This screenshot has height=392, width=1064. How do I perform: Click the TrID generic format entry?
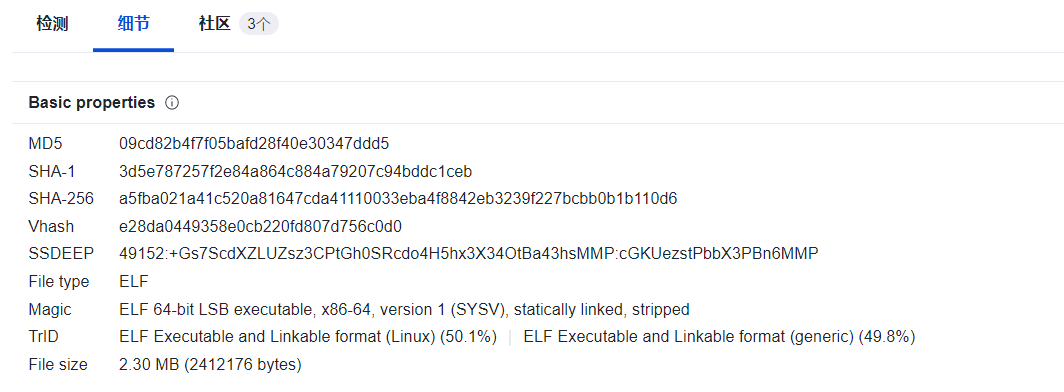pyautogui.click(x=719, y=337)
